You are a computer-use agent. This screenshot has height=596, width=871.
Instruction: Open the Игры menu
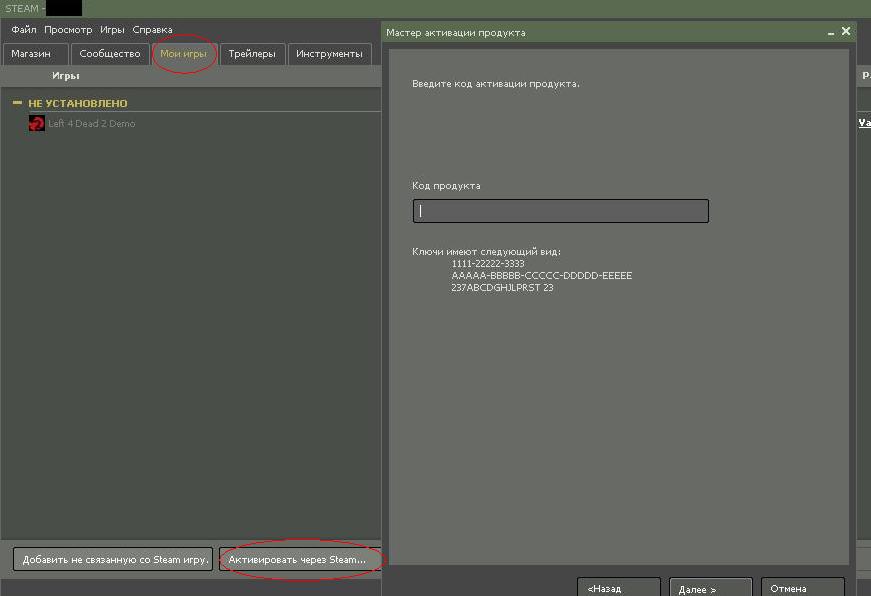tap(112, 29)
